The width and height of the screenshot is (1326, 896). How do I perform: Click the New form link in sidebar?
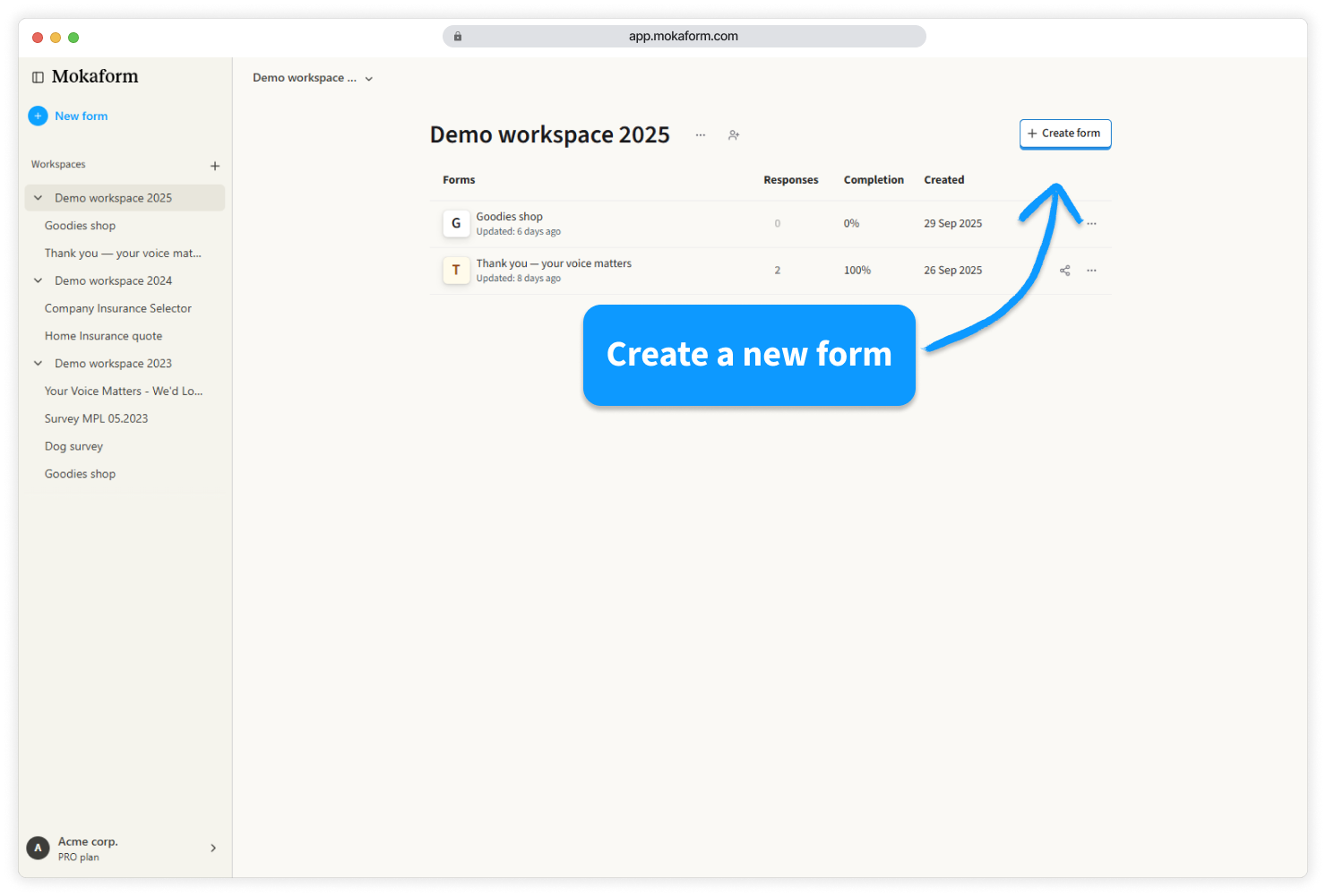(81, 116)
